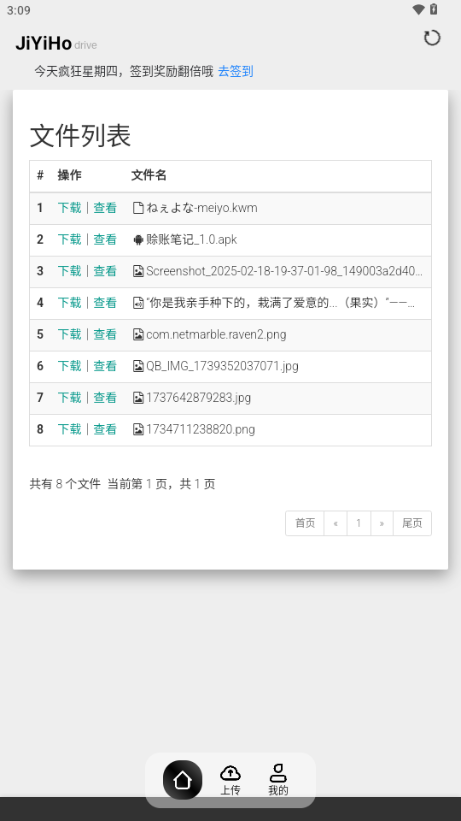
Task: View the Screenshot_2025-02-18 file
Action: click(x=105, y=271)
